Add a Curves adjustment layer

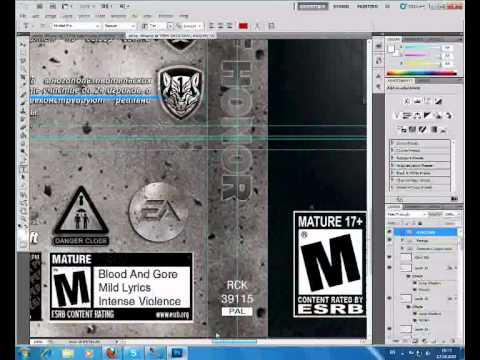point(428,101)
